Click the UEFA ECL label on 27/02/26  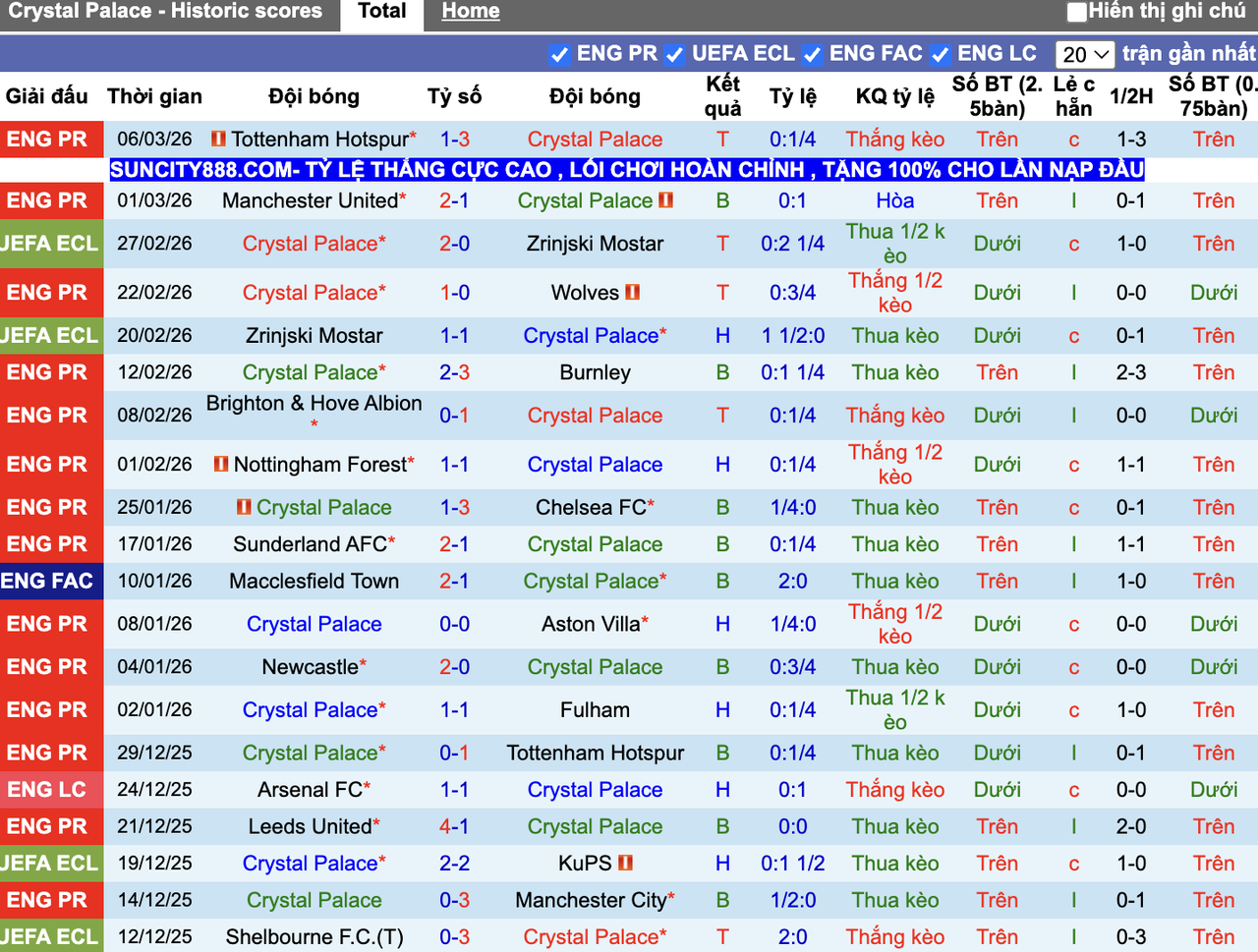pyautogui.click(x=51, y=244)
